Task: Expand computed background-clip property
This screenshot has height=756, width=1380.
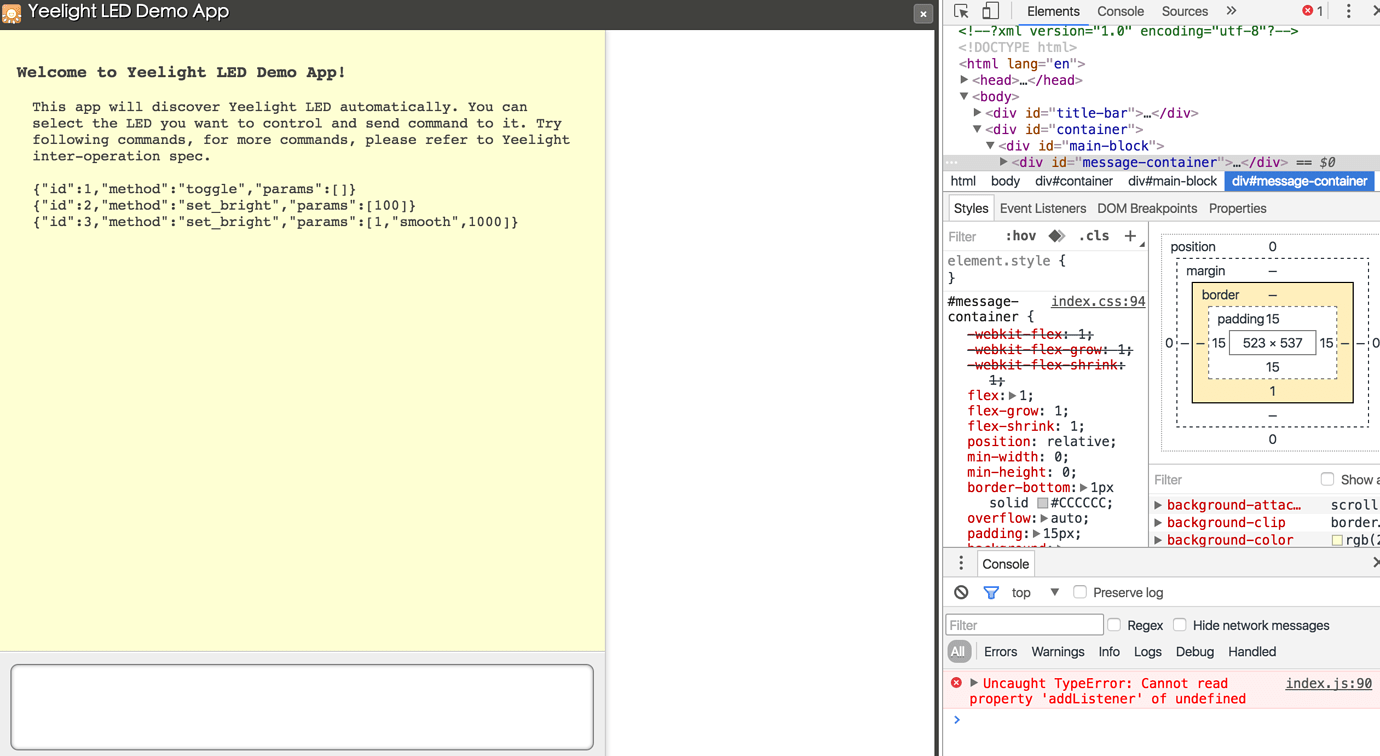Action: (1158, 522)
